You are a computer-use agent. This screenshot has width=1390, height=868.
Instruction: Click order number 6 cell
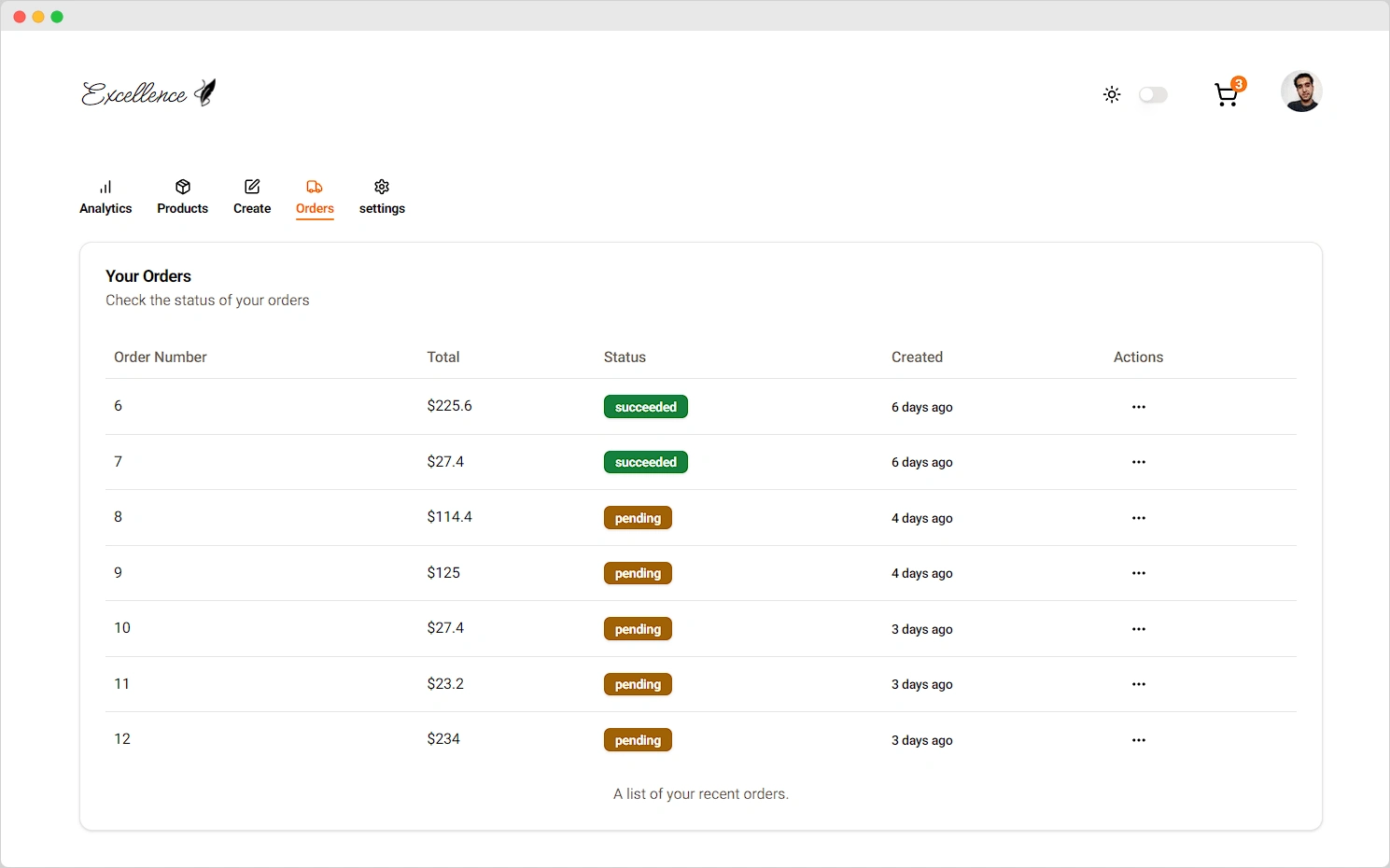119,406
